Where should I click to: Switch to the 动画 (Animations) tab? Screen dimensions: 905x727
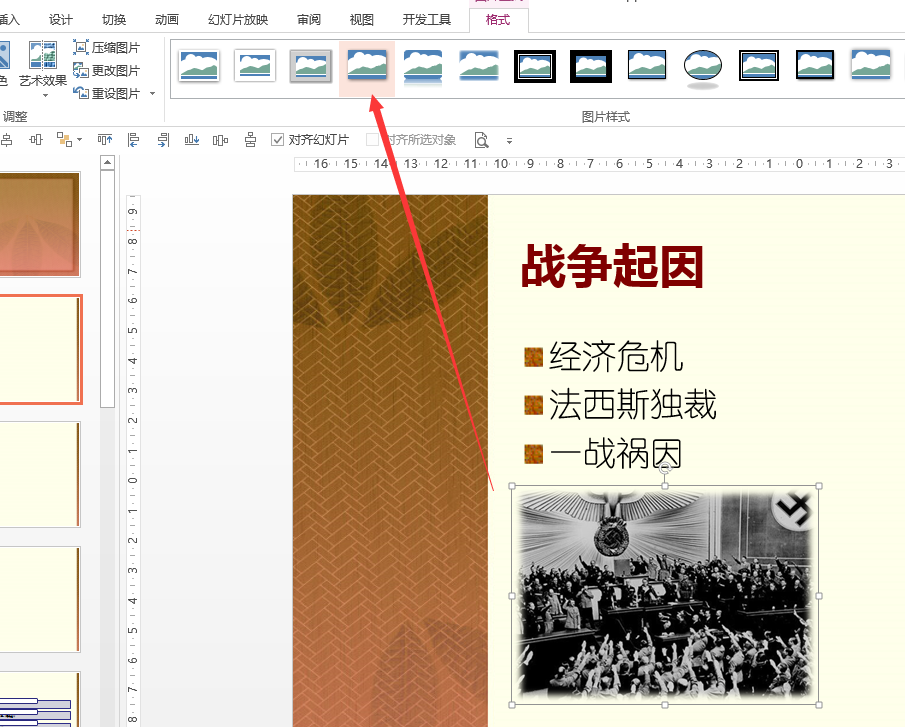[x=167, y=18]
